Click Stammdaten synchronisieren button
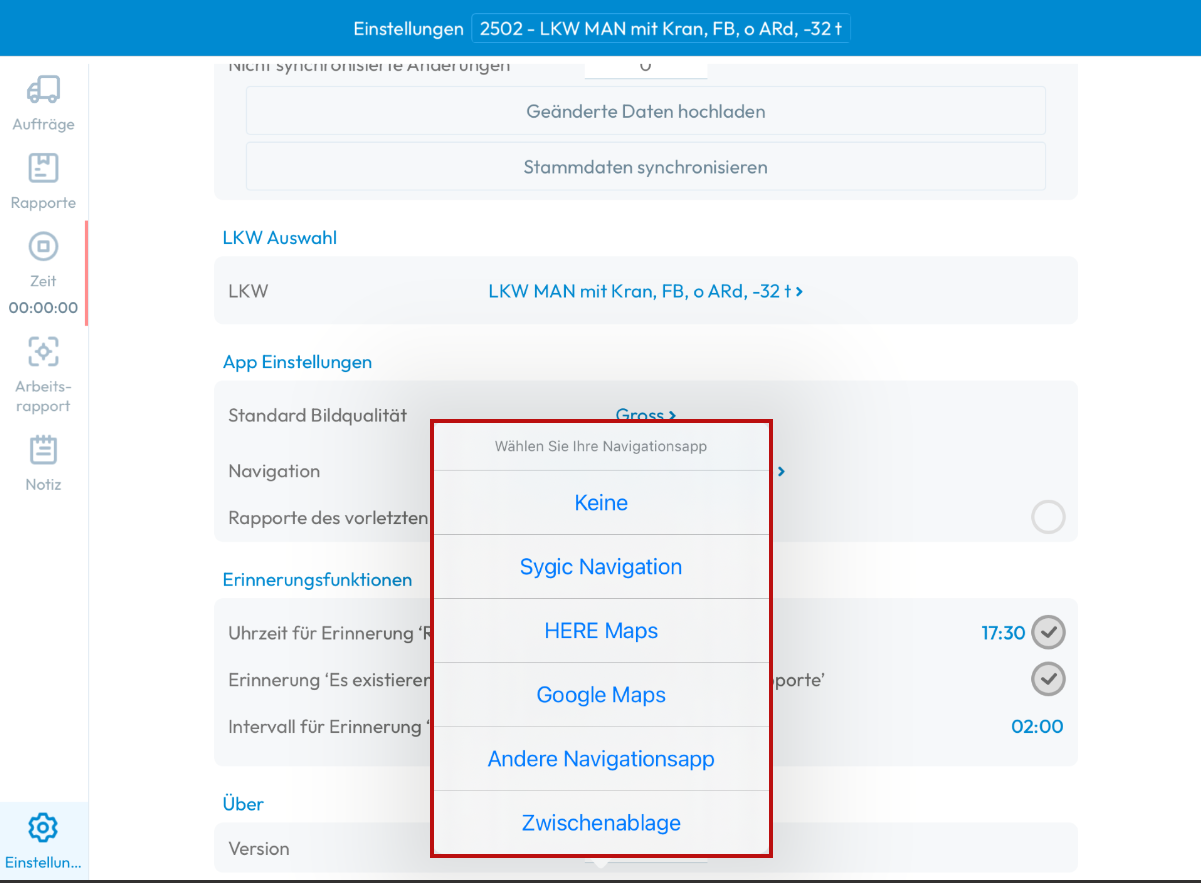 pos(646,167)
